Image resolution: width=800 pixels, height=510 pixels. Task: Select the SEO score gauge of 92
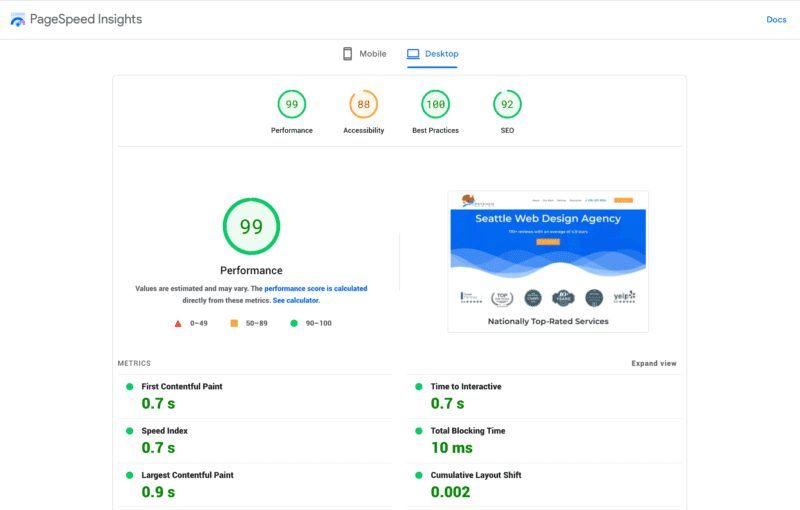coord(507,104)
